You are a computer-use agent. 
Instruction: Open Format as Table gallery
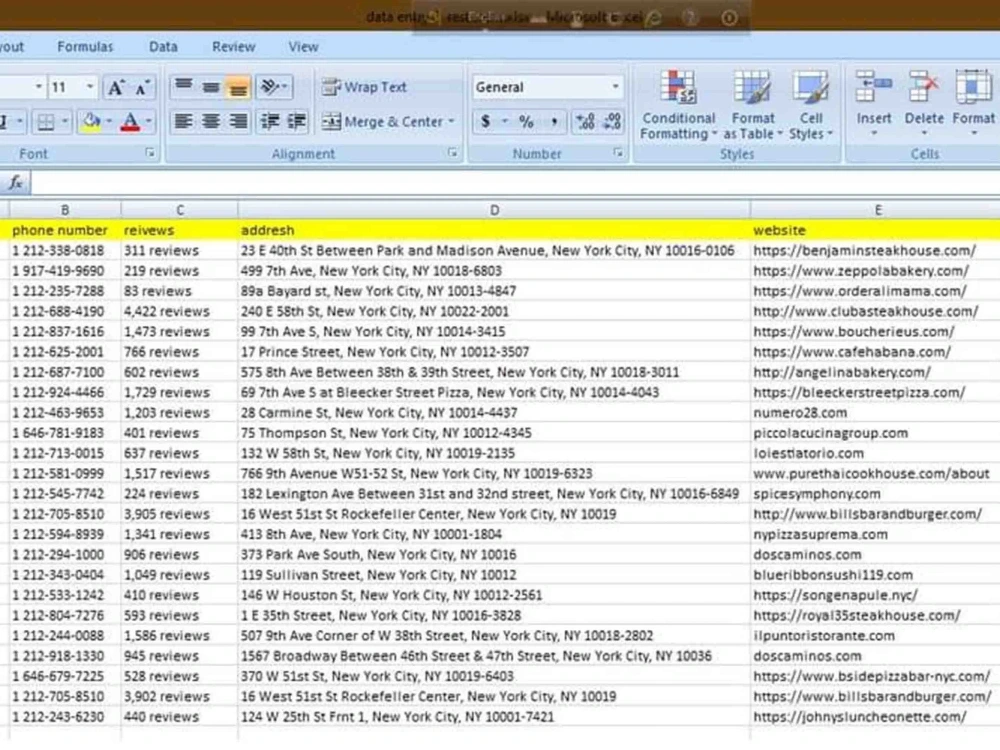(x=753, y=105)
